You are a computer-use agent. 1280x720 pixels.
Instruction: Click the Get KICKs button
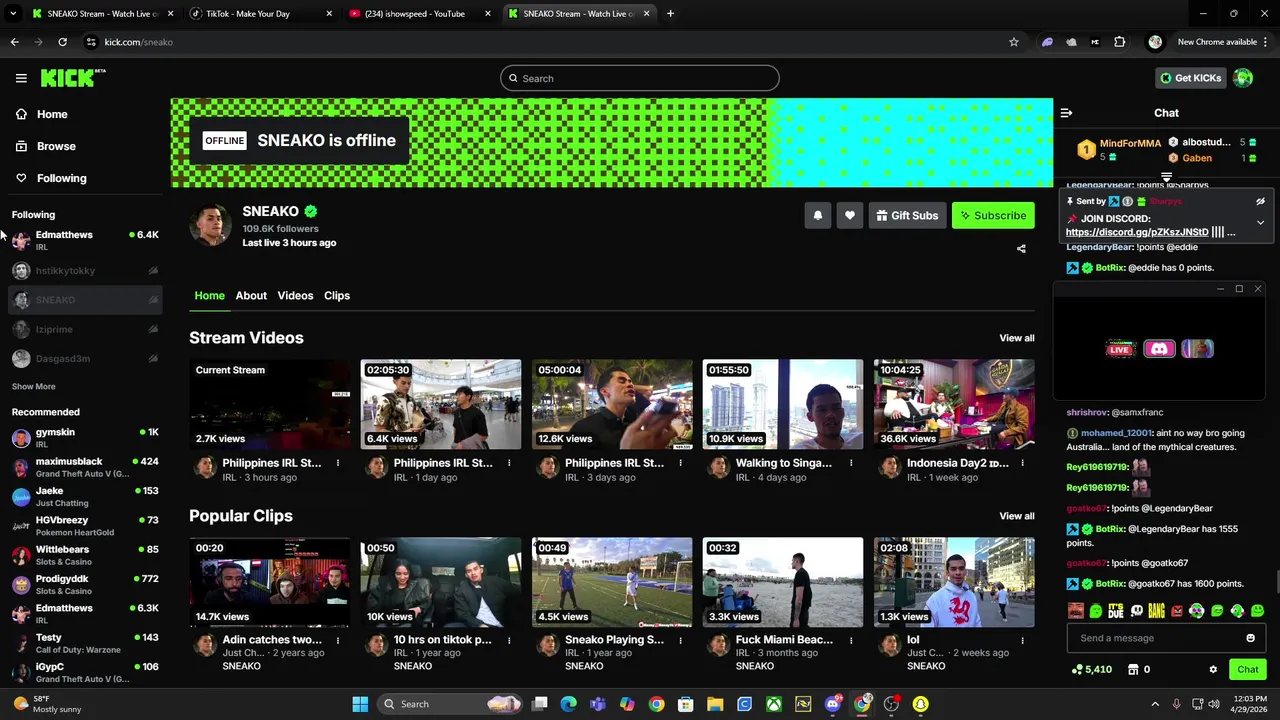(x=1190, y=78)
